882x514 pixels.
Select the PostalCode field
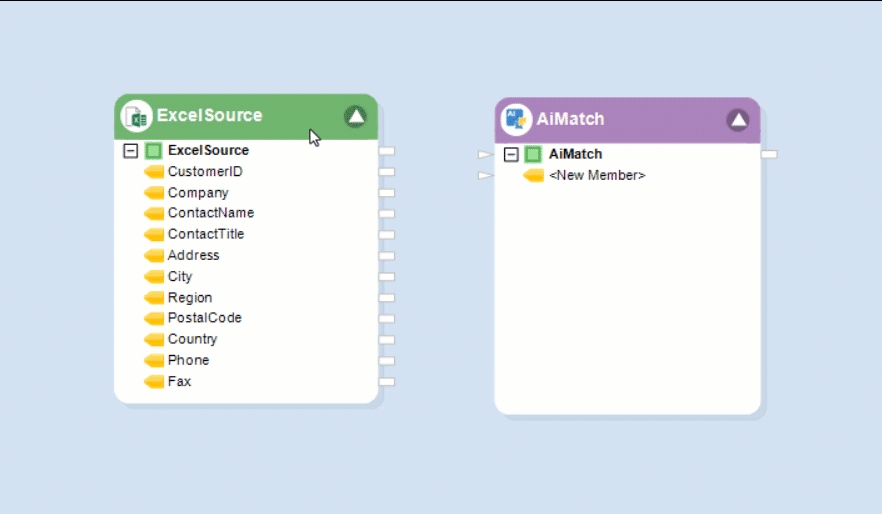coord(204,318)
